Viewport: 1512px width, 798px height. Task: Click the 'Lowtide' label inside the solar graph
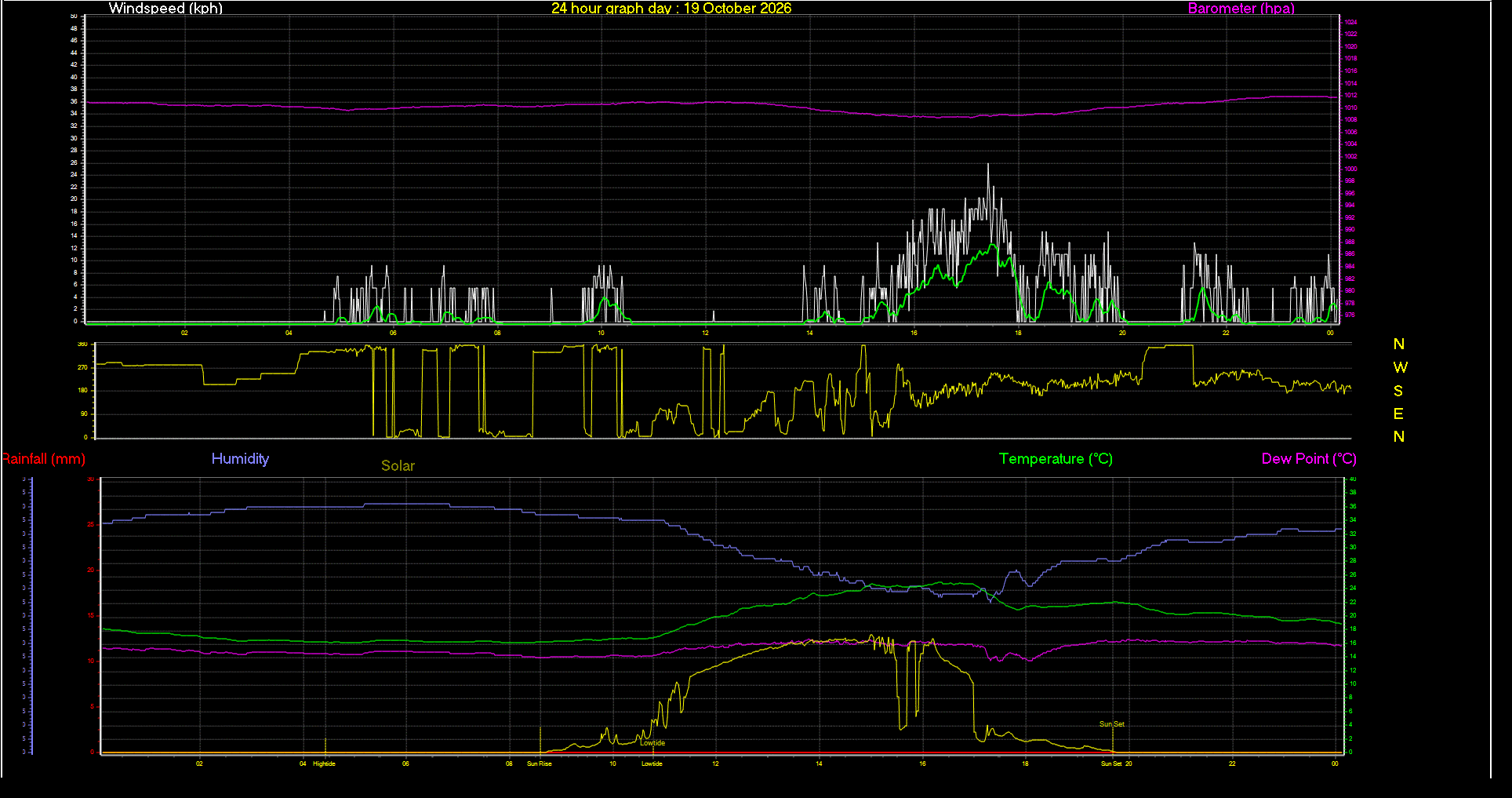click(652, 743)
